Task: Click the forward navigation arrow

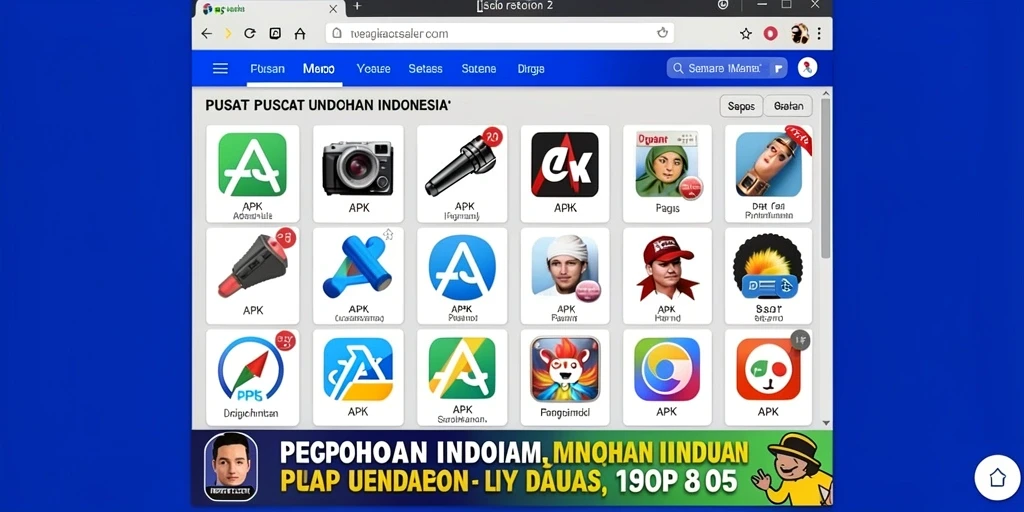Action: (x=227, y=33)
